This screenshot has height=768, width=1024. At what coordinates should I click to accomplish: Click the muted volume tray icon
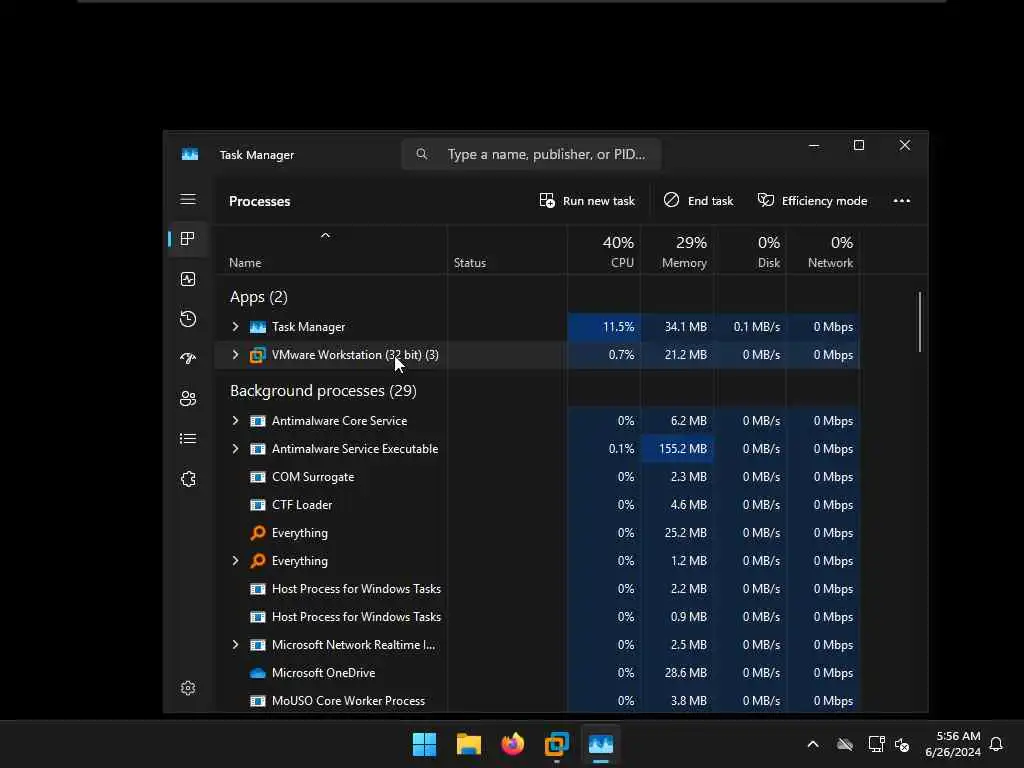[x=902, y=744]
